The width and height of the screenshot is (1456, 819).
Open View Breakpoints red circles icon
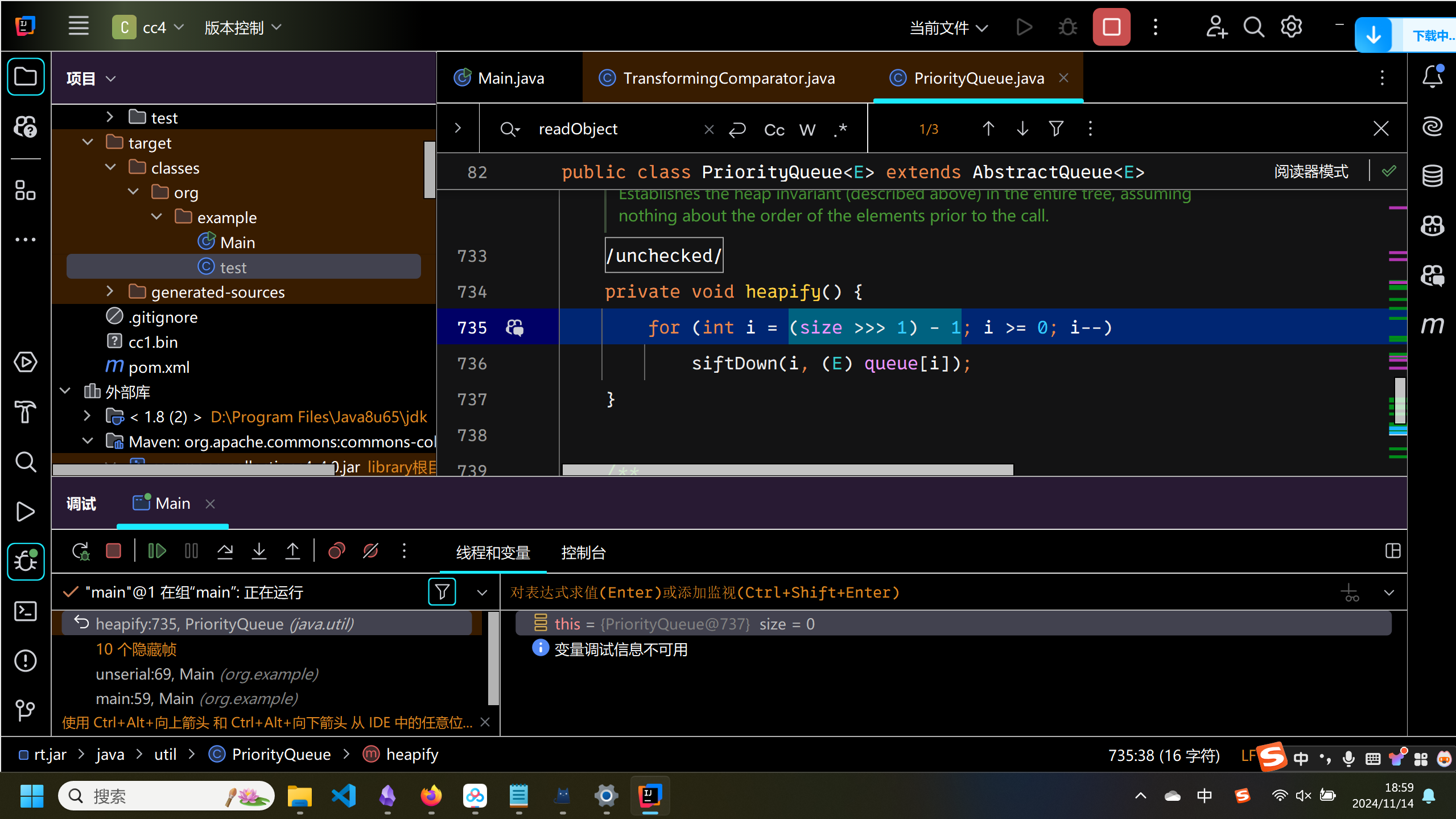(337, 551)
